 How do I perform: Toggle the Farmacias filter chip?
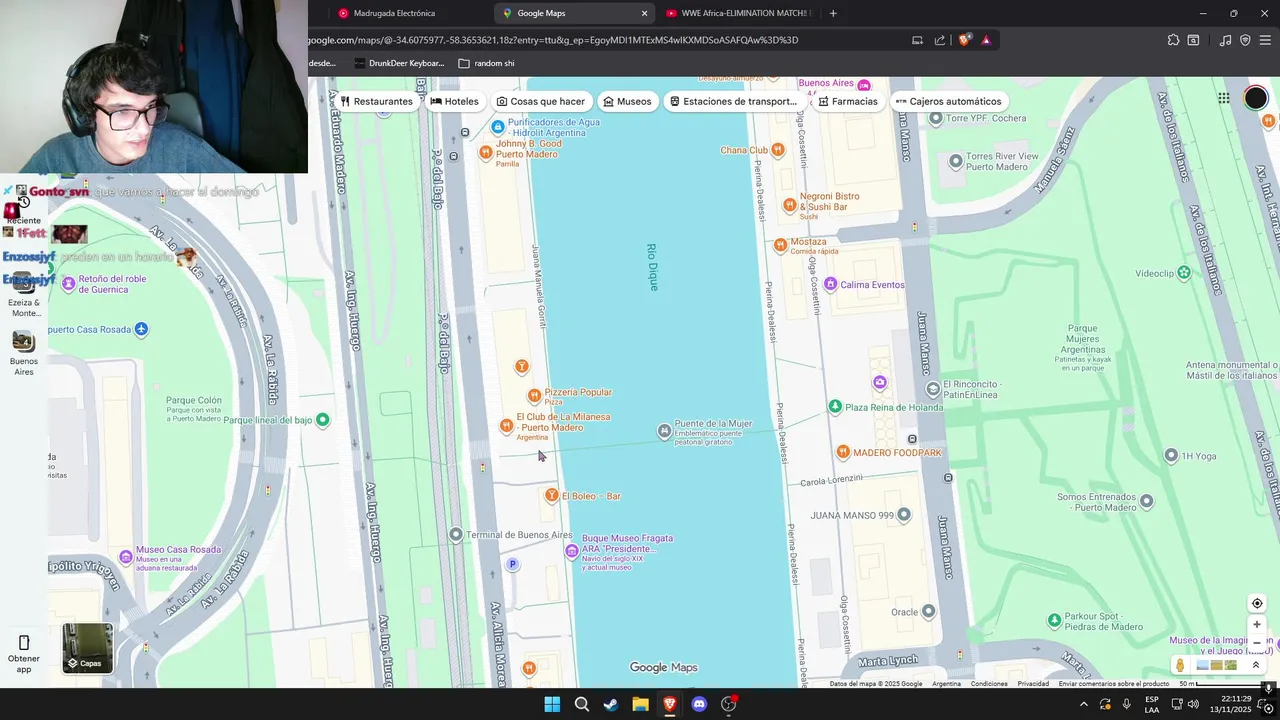(848, 101)
